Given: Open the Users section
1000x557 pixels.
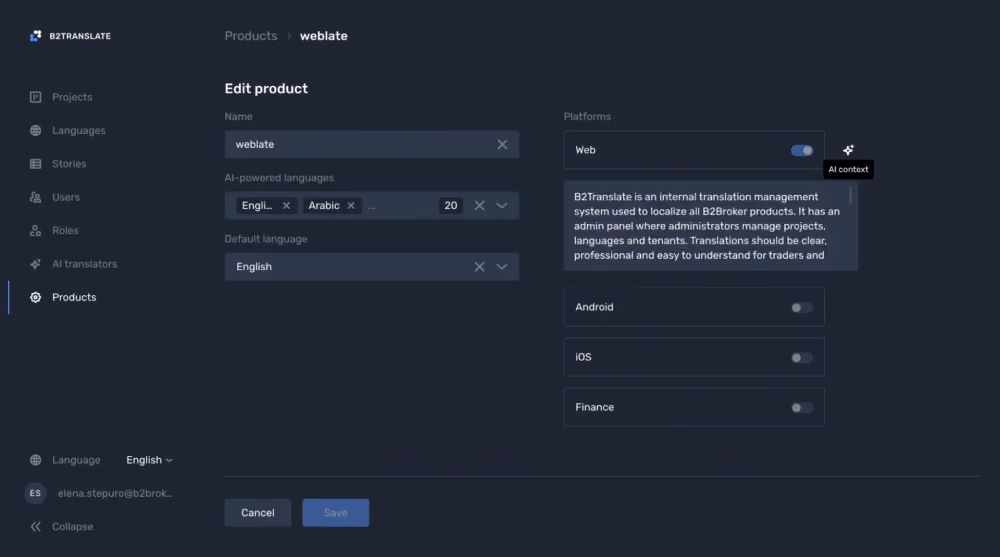Looking at the screenshot, I should pos(66,197).
